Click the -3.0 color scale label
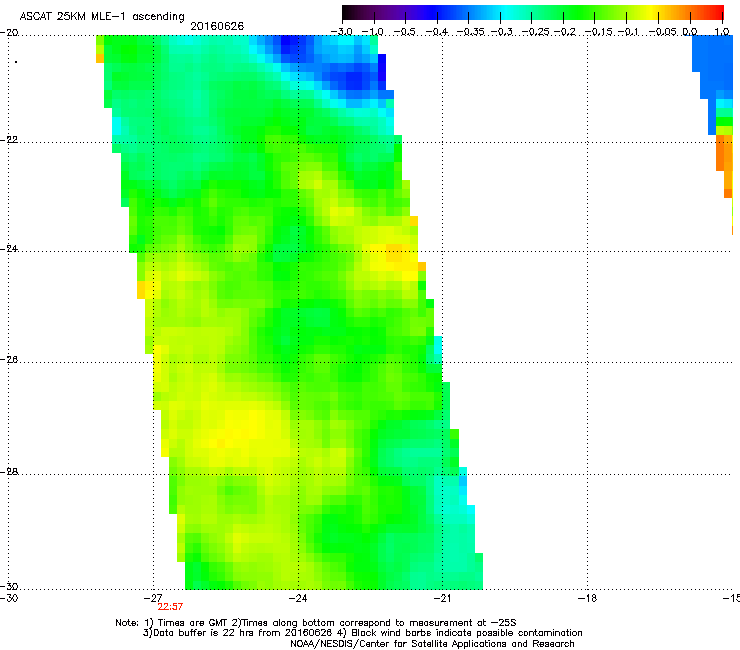This screenshot has height=650, width=740. (x=341, y=32)
